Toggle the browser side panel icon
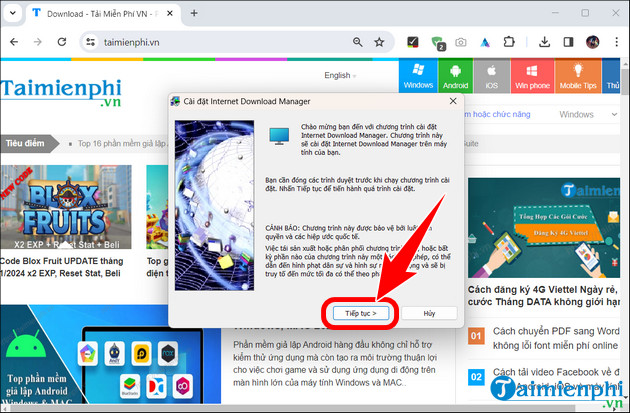Image resolution: width=630 pixels, height=413 pixels. tap(568, 42)
